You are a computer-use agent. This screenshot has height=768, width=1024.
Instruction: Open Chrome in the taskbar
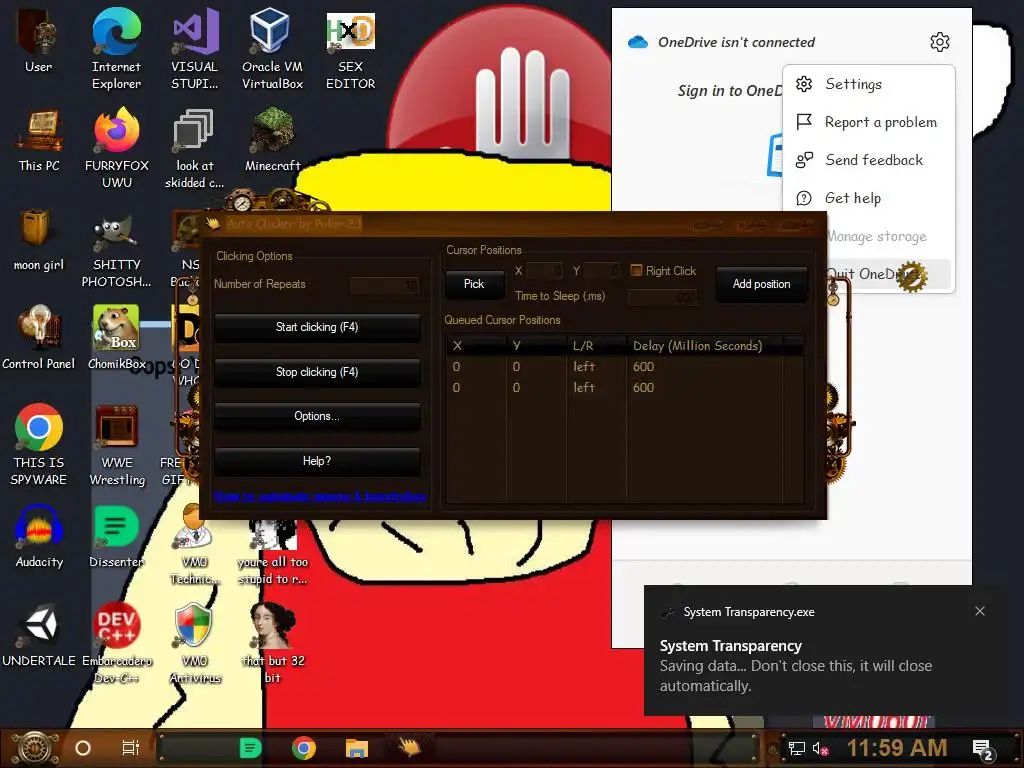pyautogui.click(x=304, y=748)
